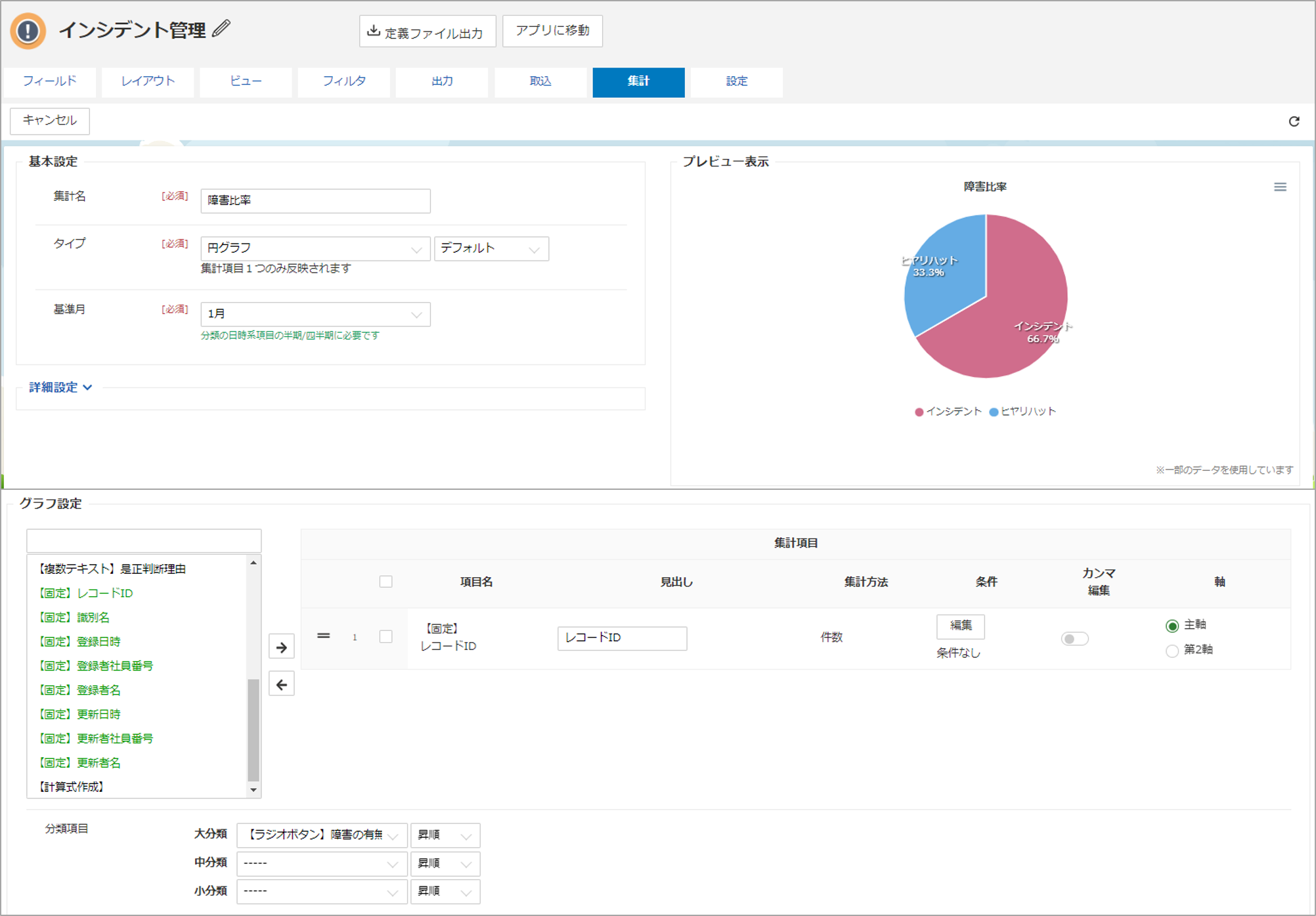Viewport: 1316px width, 916px height.
Task: Open the フィールド tab
Action: [50, 81]
